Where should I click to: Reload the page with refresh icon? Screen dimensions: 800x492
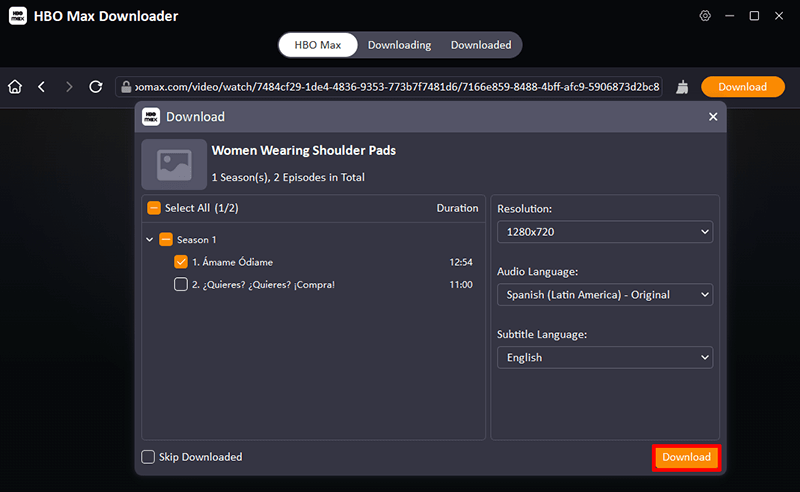(x=96, y=87)
